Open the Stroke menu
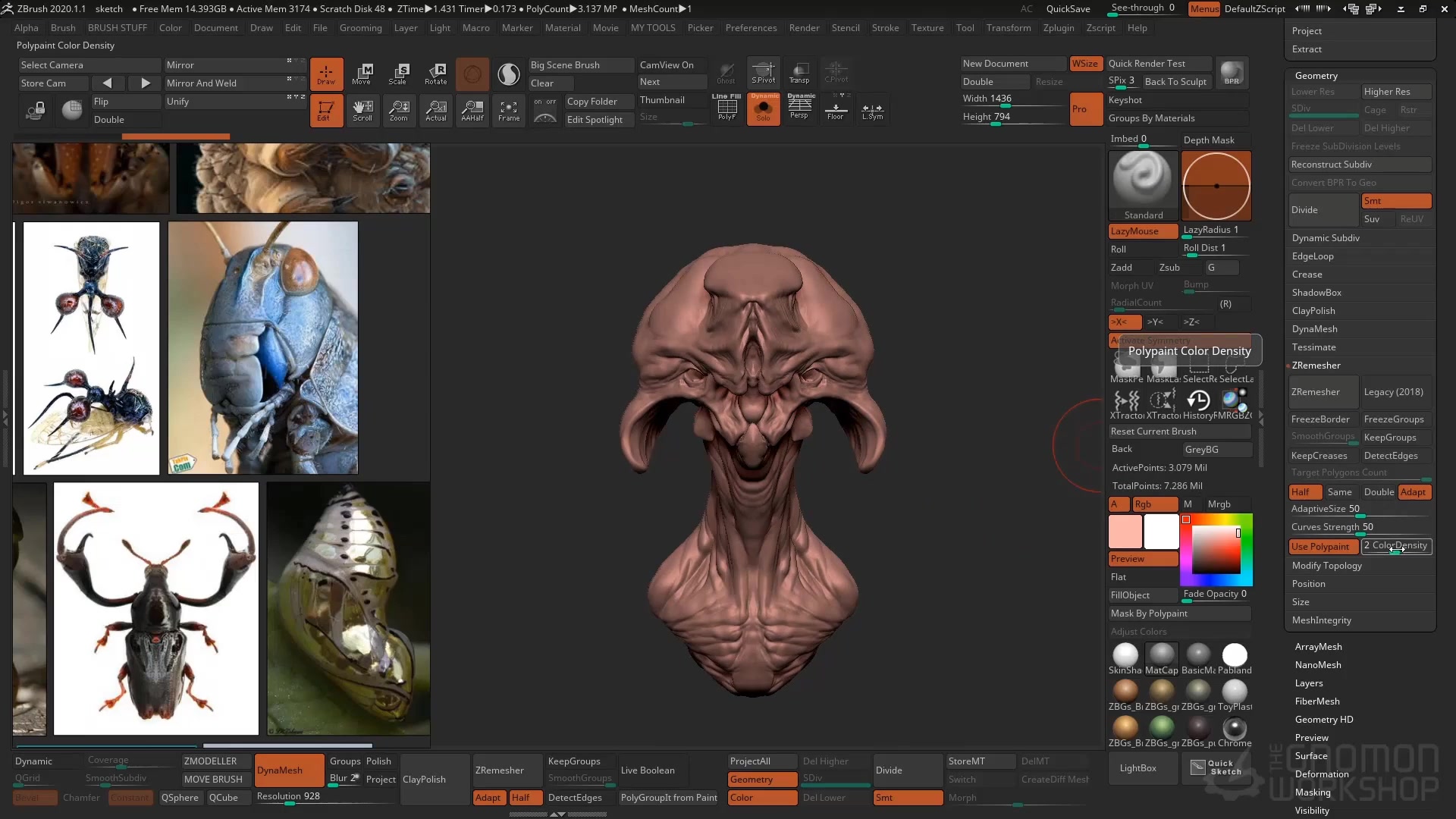 pos(885,27)
